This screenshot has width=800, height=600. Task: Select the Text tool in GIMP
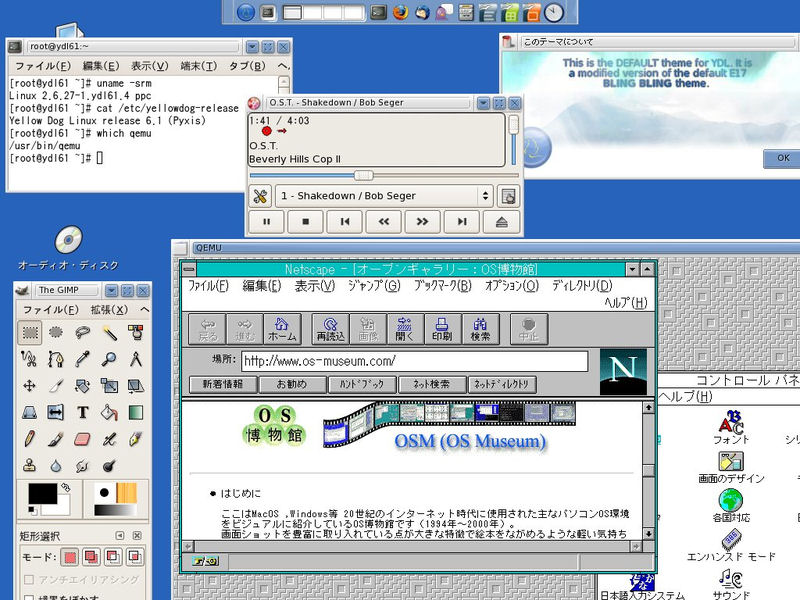(x=83, y=412)
